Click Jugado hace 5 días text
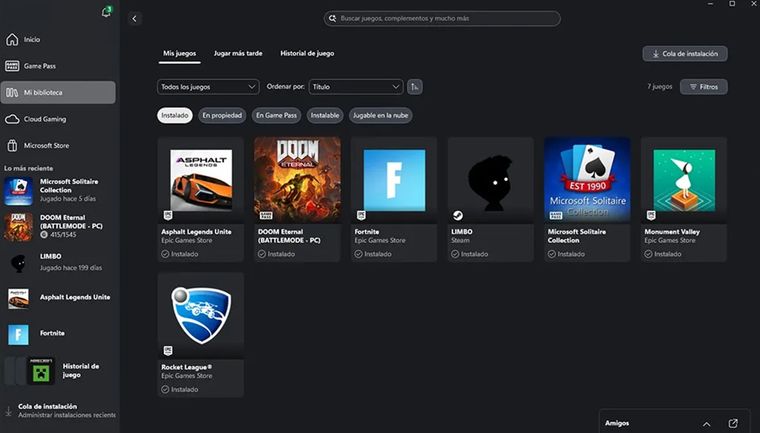This screenshot has width=760, height=433. (x=68, y=199)
